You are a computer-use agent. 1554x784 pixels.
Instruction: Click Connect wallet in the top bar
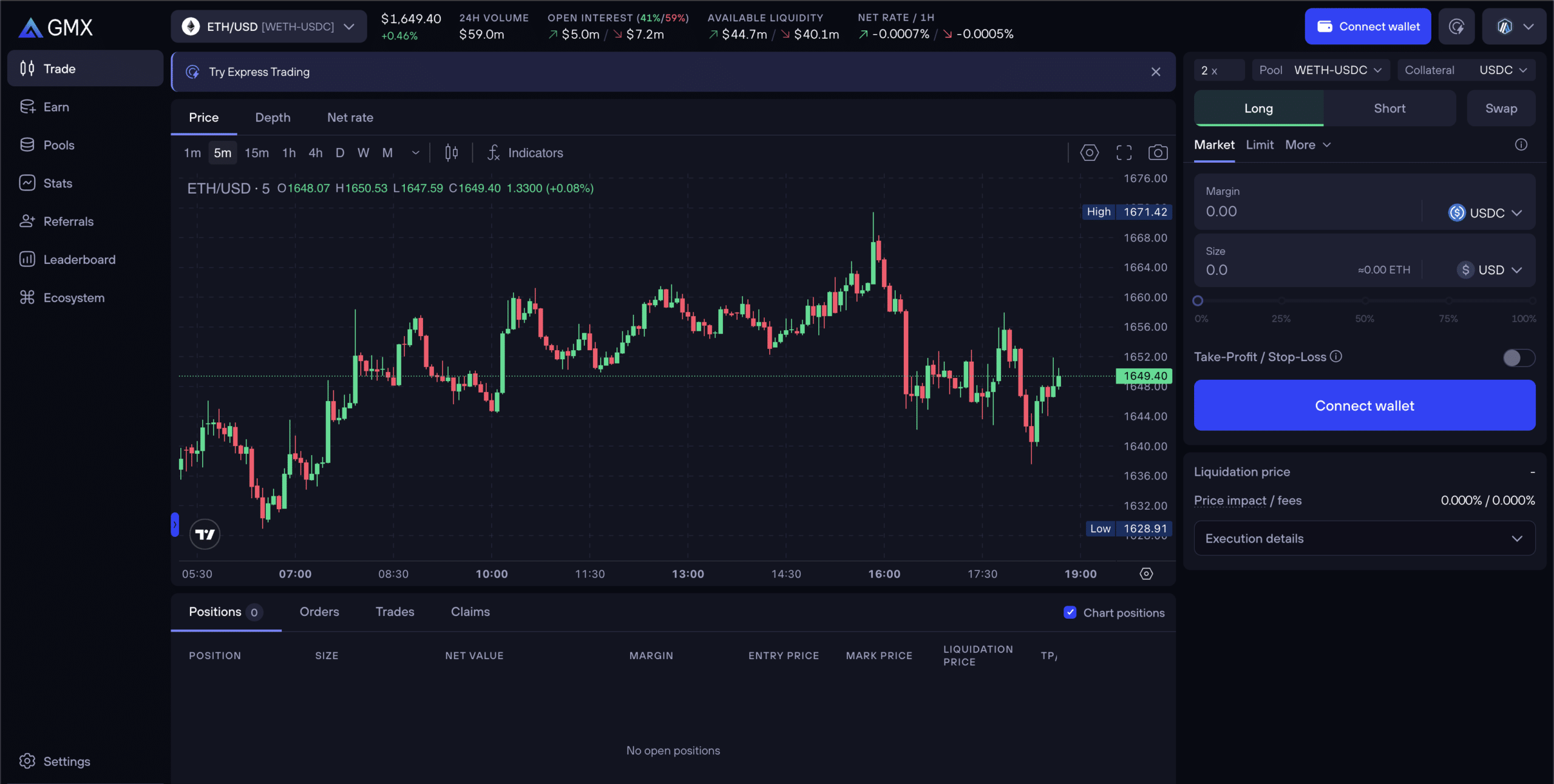pos(1368,27)
